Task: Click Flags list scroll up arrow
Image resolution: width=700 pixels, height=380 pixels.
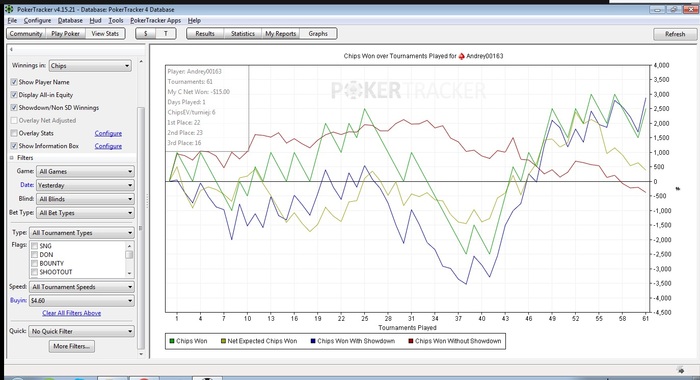Action: click(129, 246)
